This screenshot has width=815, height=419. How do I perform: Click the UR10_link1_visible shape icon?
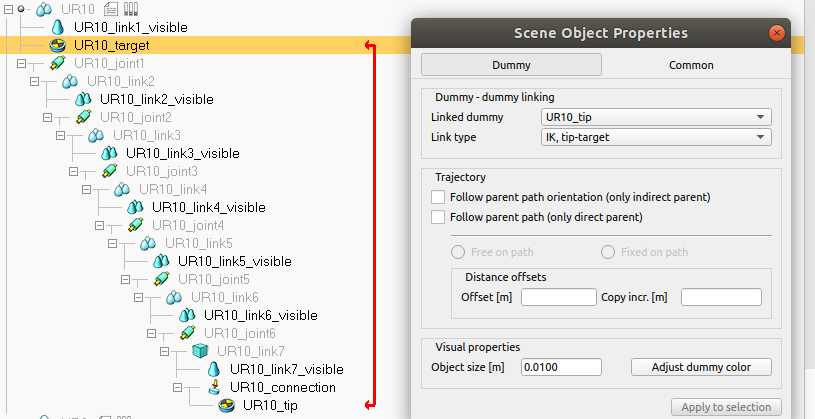coord(59,27)
